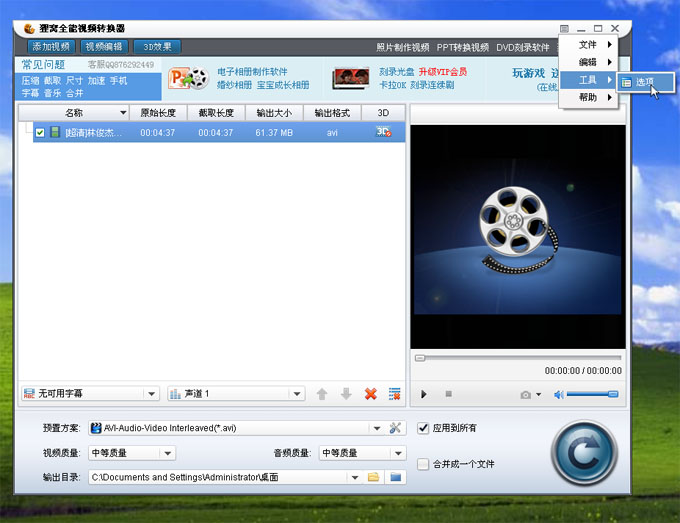Click the AVI format icon in the preset field
The height and width of the screenshot is (523, 680).
coord(96,428)
